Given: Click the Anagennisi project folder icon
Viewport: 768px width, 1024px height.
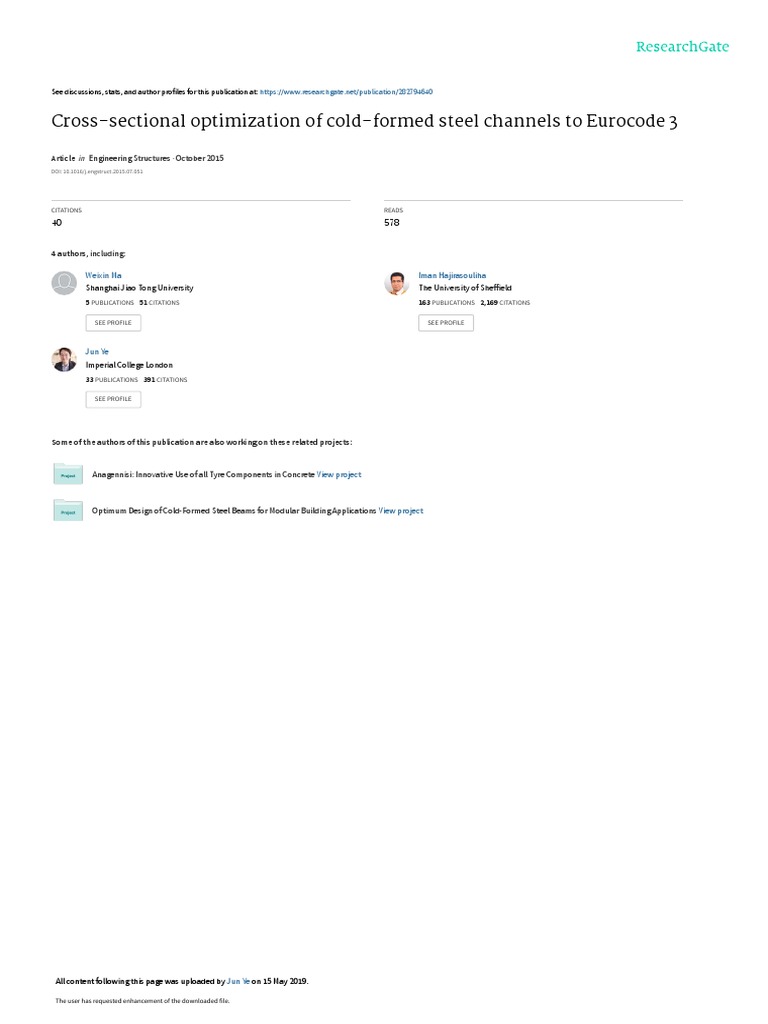Looking at the screenshot, I should pyautogui.click(x=68, y=474).
